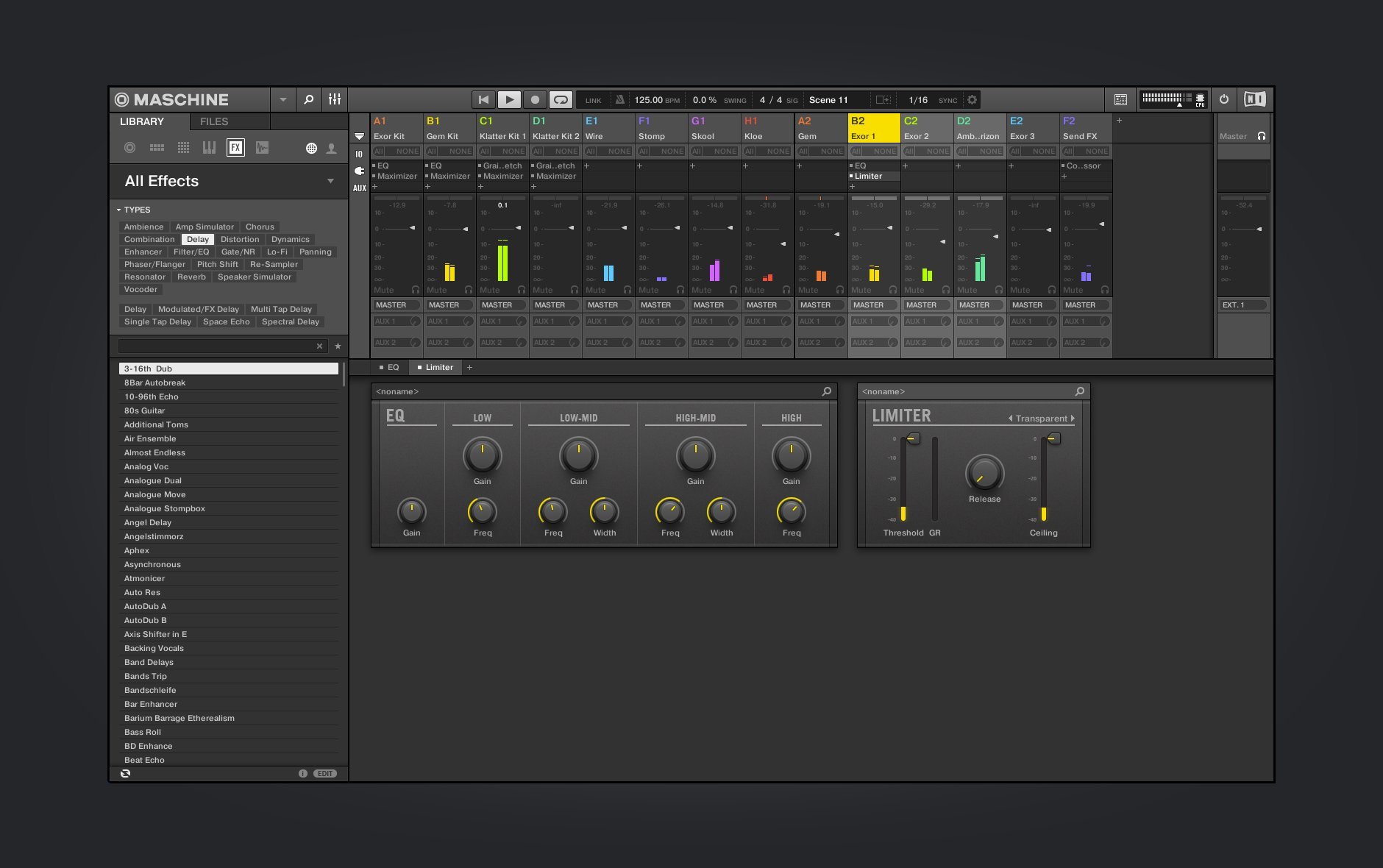The image size is (1383, 868).
Task: Toggle the Loop button in transport
Action: point(561,100)
